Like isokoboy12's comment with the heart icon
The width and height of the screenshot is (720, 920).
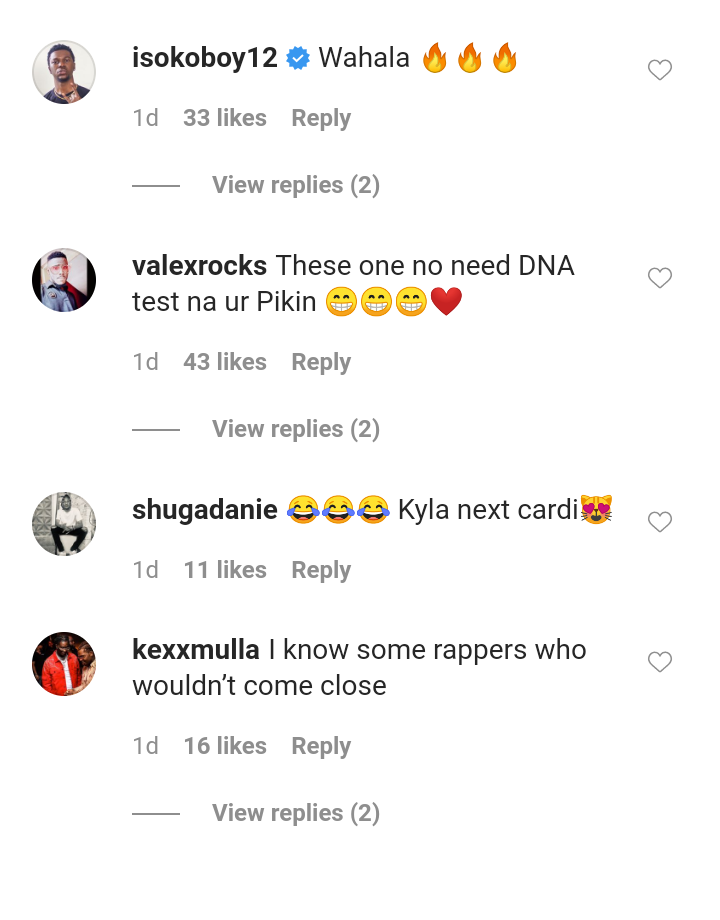click(659, 70)
